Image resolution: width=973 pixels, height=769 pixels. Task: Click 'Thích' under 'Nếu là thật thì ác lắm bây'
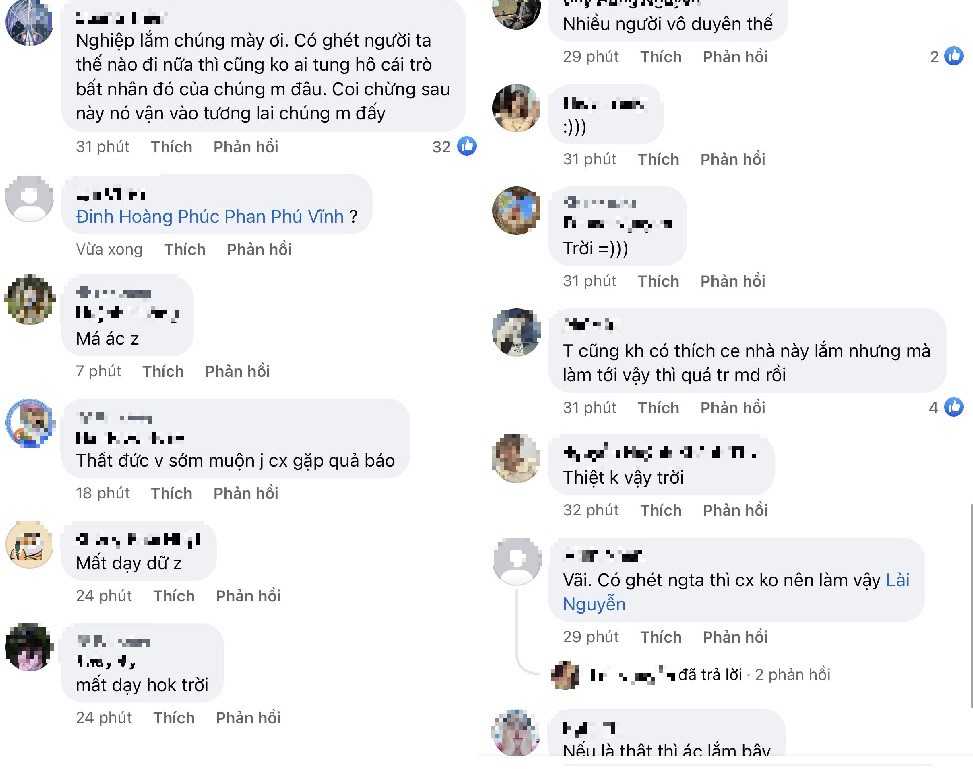[x=658, y=767]
